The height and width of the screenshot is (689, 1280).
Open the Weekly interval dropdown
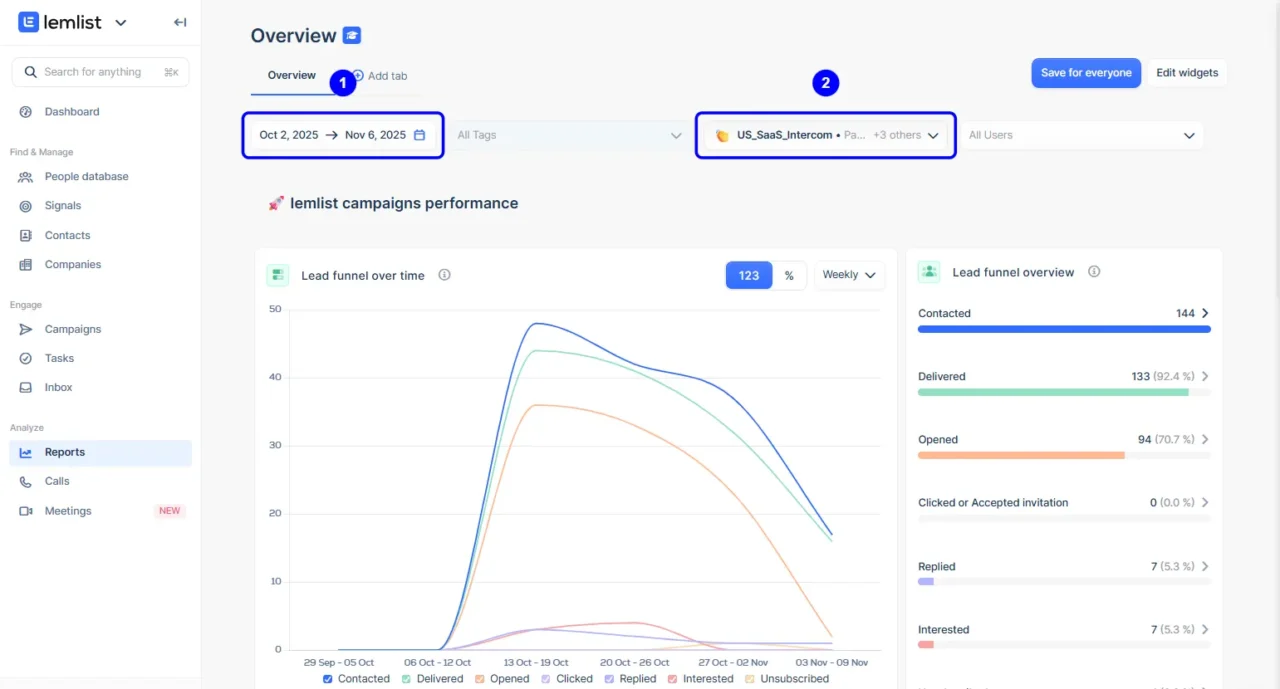(x=849, y=275)
